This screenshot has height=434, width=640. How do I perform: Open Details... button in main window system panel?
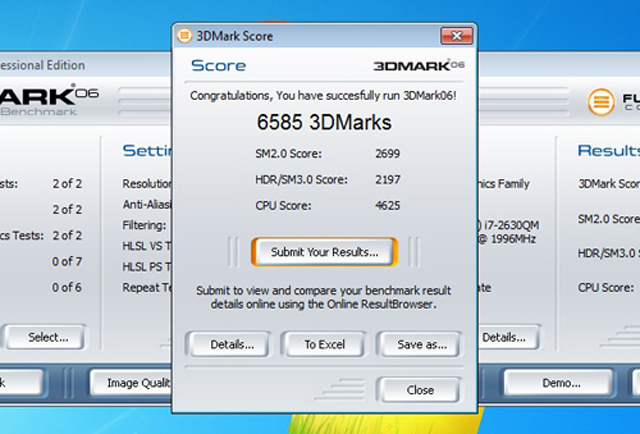point(508,337)
